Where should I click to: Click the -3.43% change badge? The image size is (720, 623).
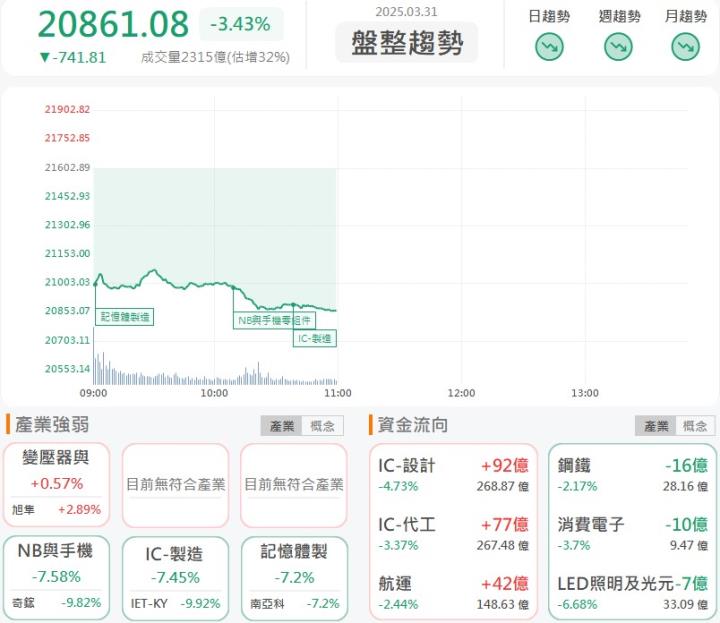pos(241,24)
